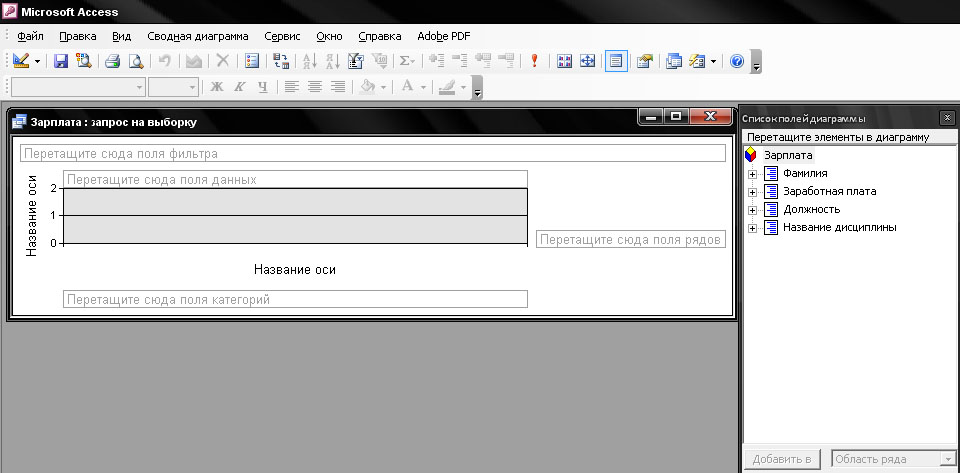Viewport: 960px width, 473px height.
Task: Expand the Название дисциплины field
Action: [x=752, y=228]
